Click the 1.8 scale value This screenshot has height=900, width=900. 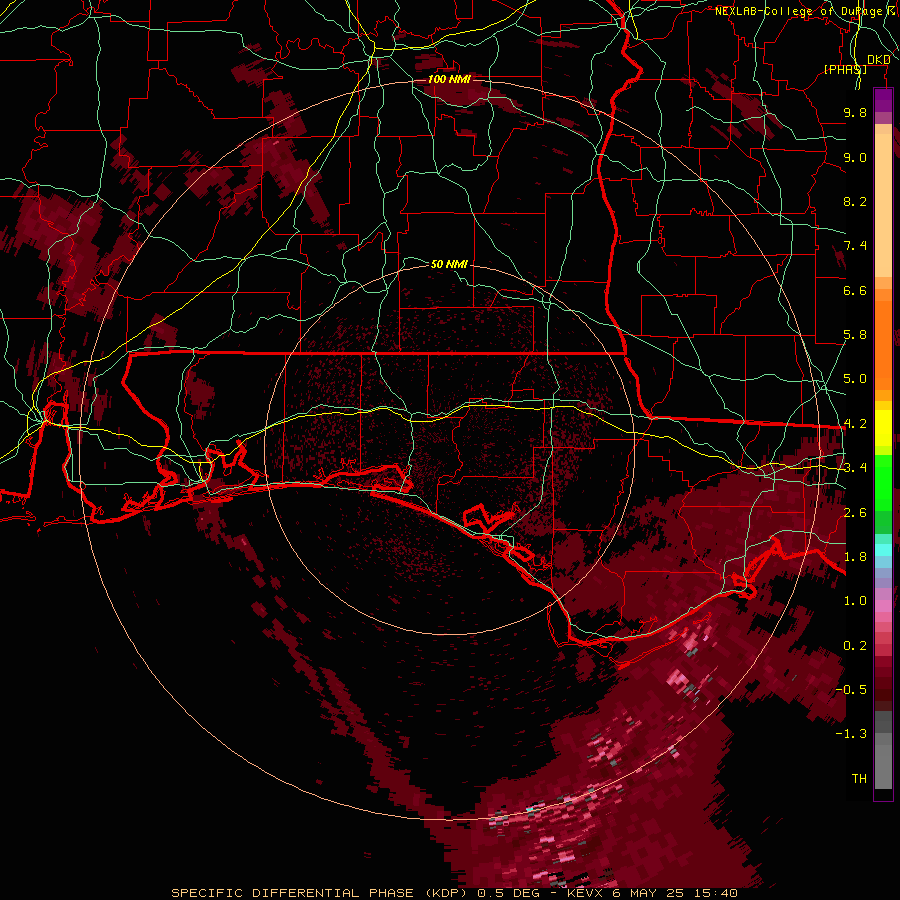coord(855,557)
